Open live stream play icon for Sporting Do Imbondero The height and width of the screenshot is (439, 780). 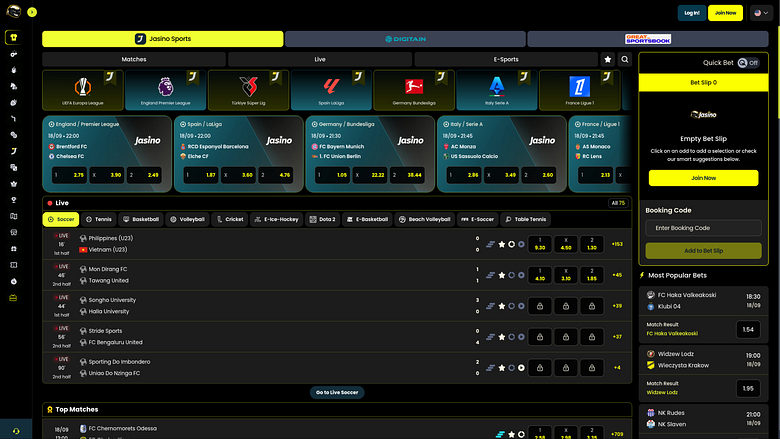521,367
